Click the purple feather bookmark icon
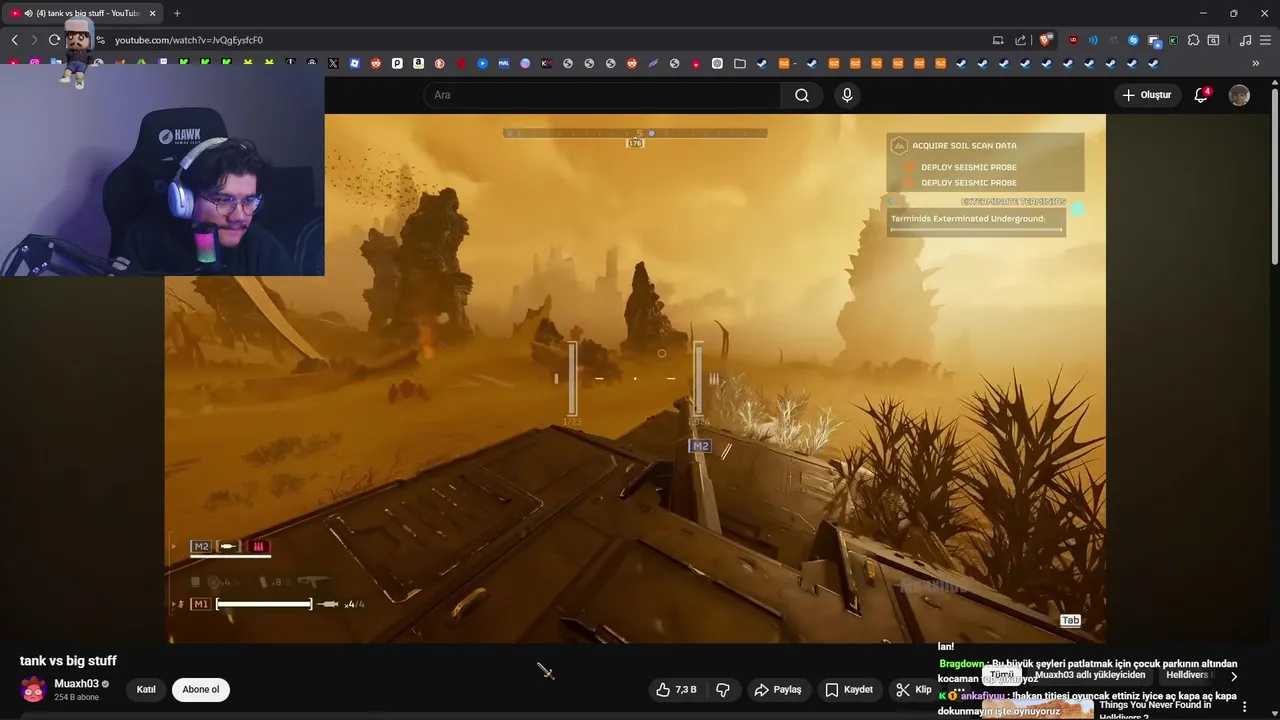This screenshot has width=1280, height=720. coord(653,63)
